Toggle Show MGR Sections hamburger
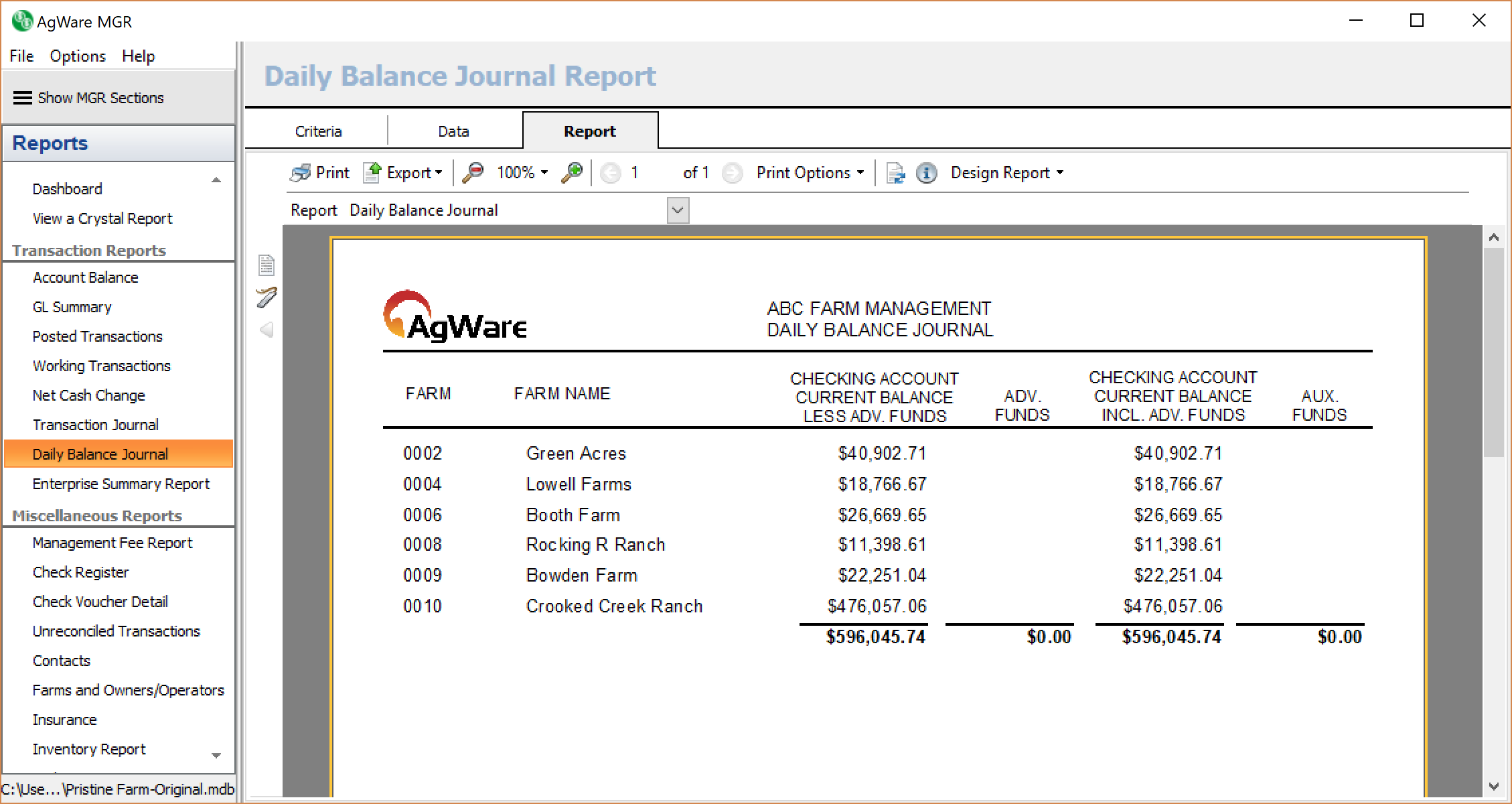This screenshot has width=1512, height=804. (23, 98)
